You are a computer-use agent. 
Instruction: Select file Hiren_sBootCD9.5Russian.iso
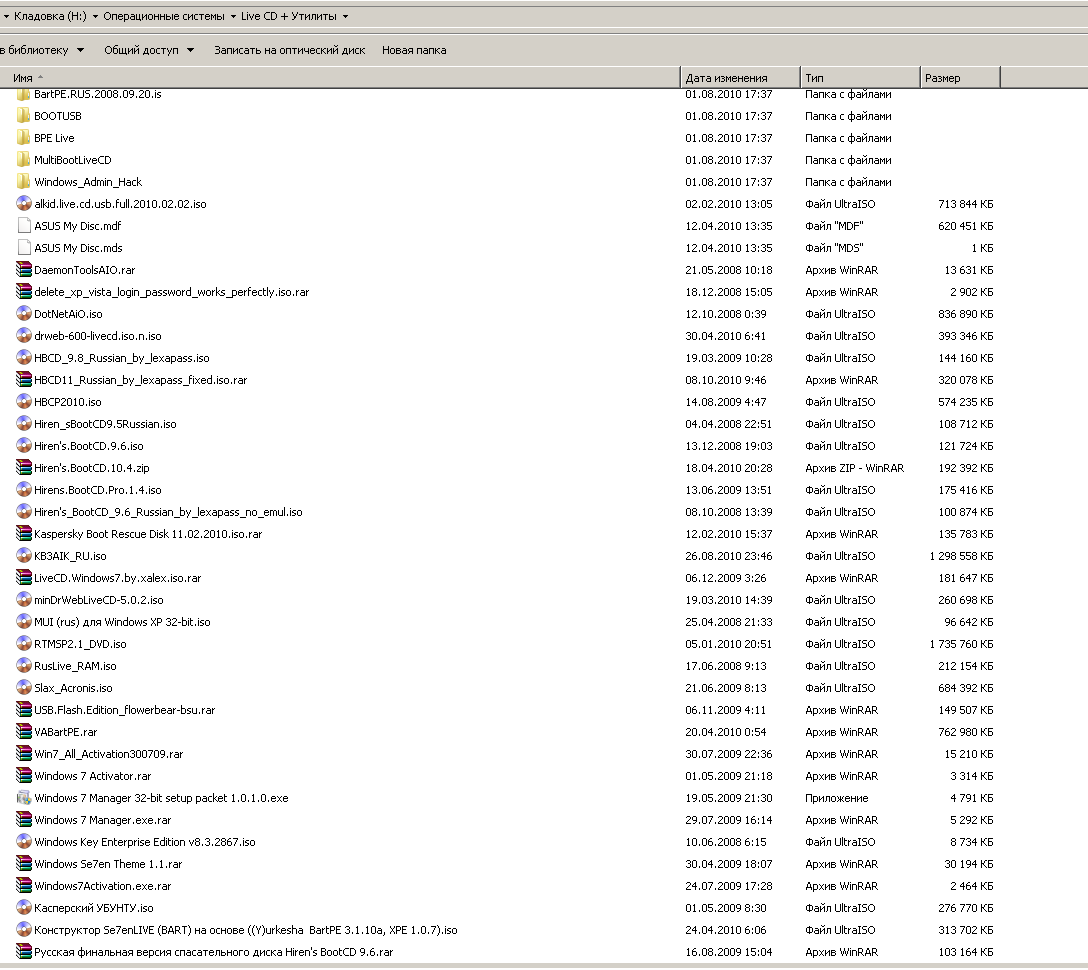(105, 424)
